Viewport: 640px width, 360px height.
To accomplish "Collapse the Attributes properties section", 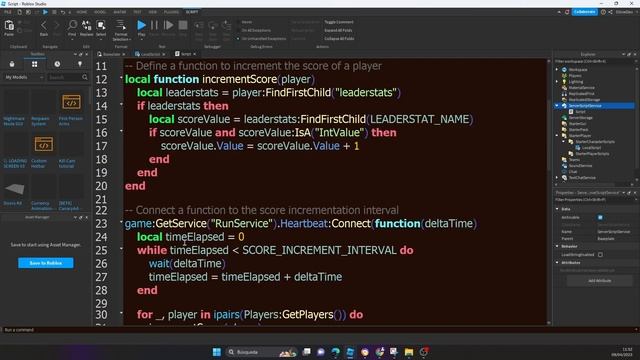I will 557,262.
